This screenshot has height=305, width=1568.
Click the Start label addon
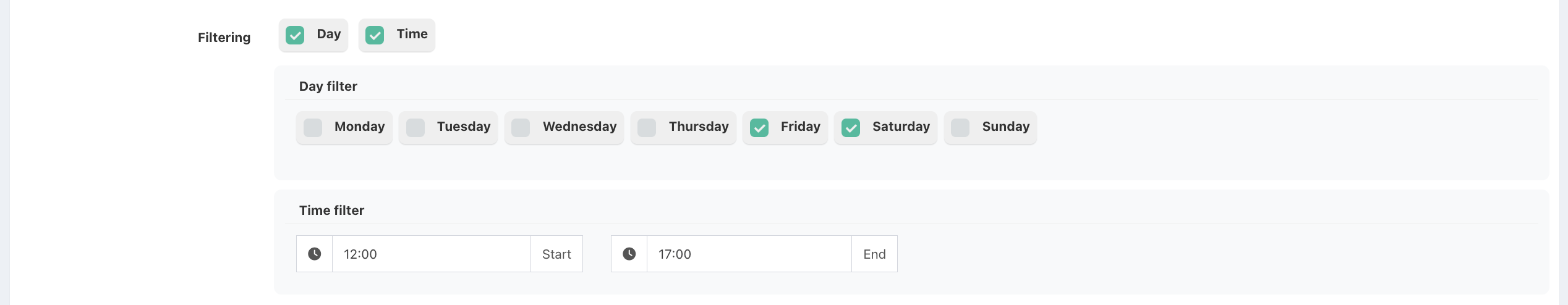[556, 254]
